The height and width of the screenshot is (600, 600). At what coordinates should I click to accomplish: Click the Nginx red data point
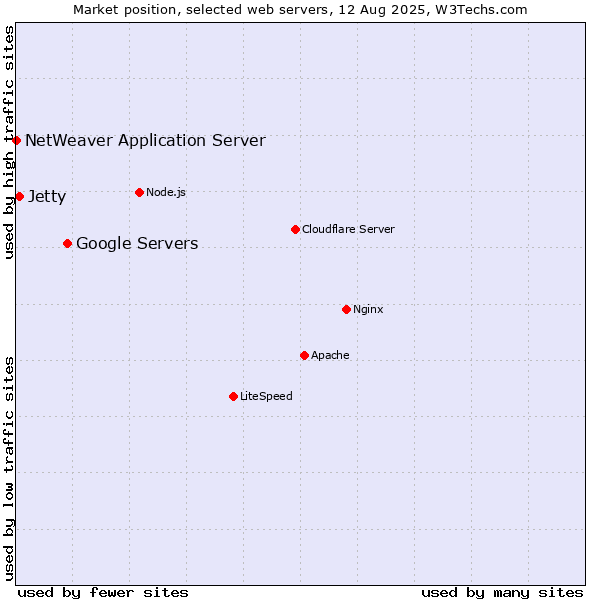(x=347, y=310)
